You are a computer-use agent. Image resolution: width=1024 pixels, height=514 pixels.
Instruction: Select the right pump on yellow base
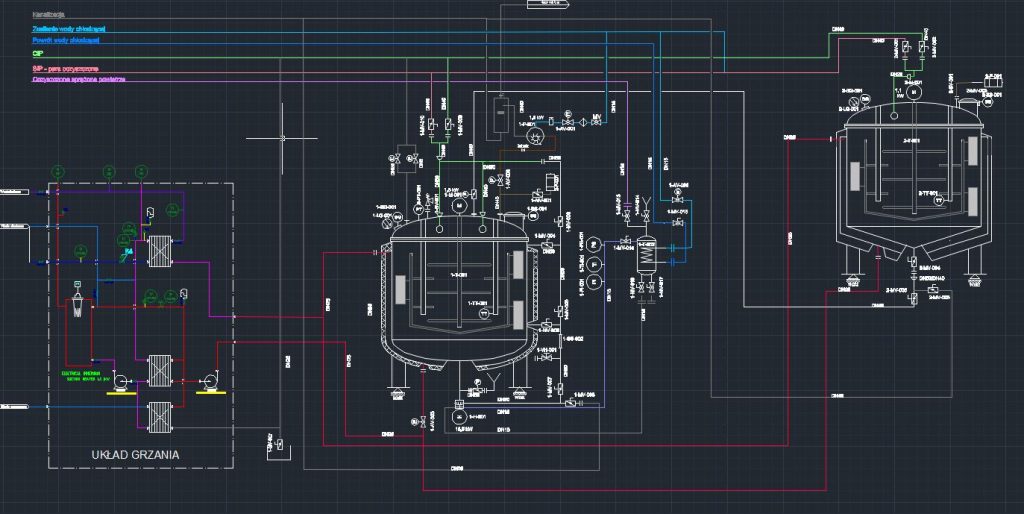click(x=210, y=383)
